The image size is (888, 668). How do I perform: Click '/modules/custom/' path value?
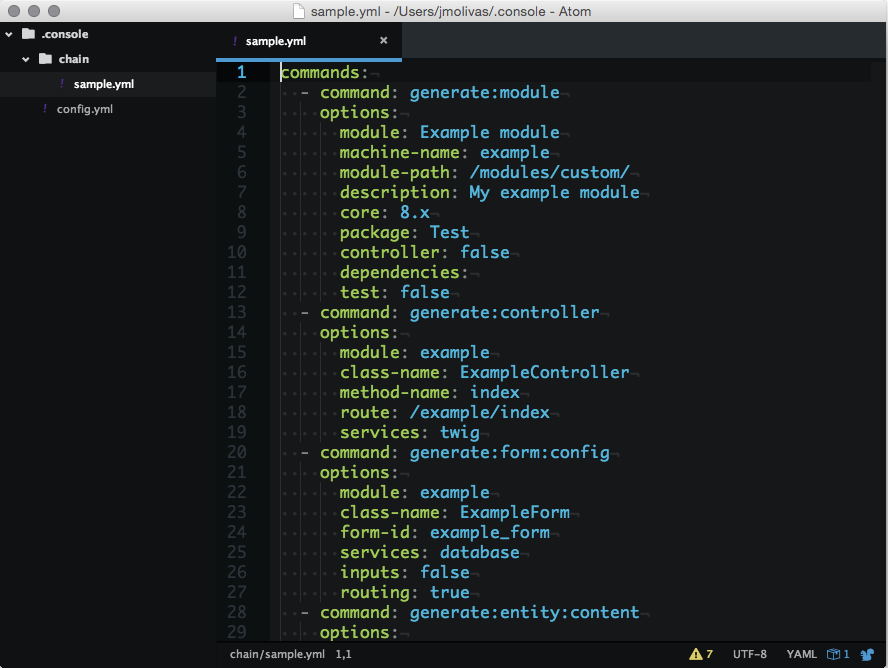click(549, 173)
